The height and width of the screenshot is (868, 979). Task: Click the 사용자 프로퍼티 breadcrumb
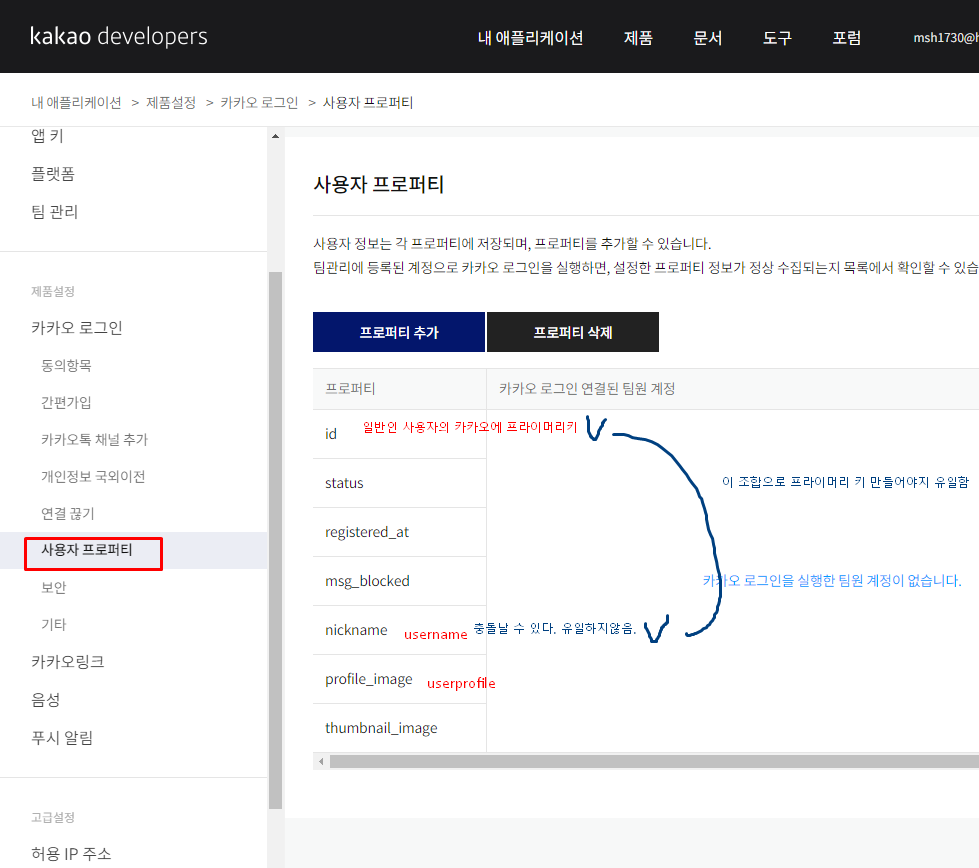(368, 102)
